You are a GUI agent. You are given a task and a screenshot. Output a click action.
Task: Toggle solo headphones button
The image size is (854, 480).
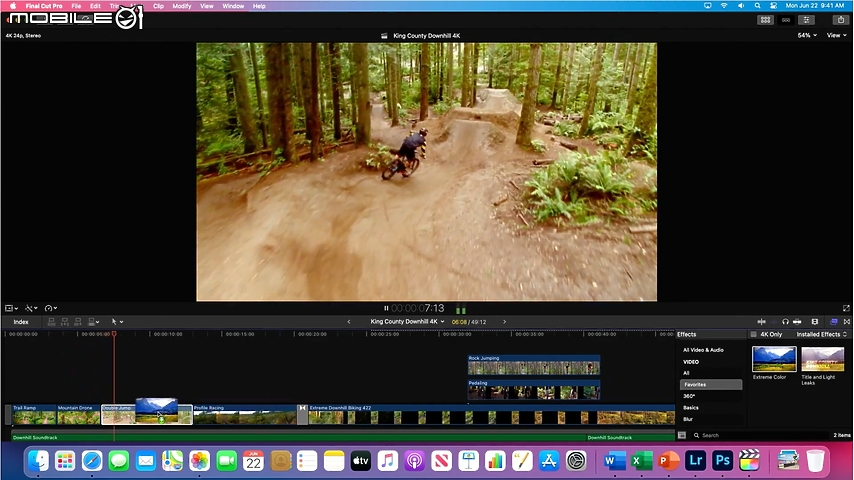point(785,322)
